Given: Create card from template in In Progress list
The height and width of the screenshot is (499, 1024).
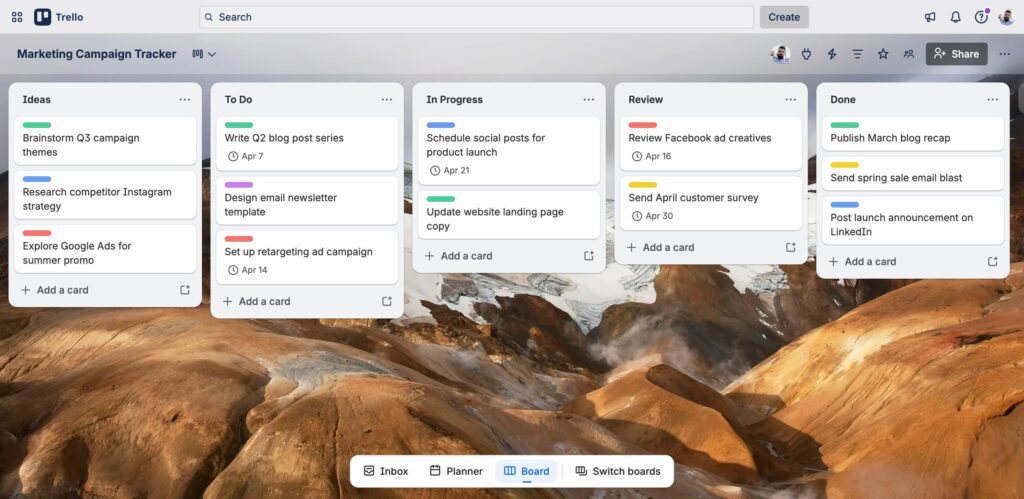Looking at the screenshot, I should (589, 256).
